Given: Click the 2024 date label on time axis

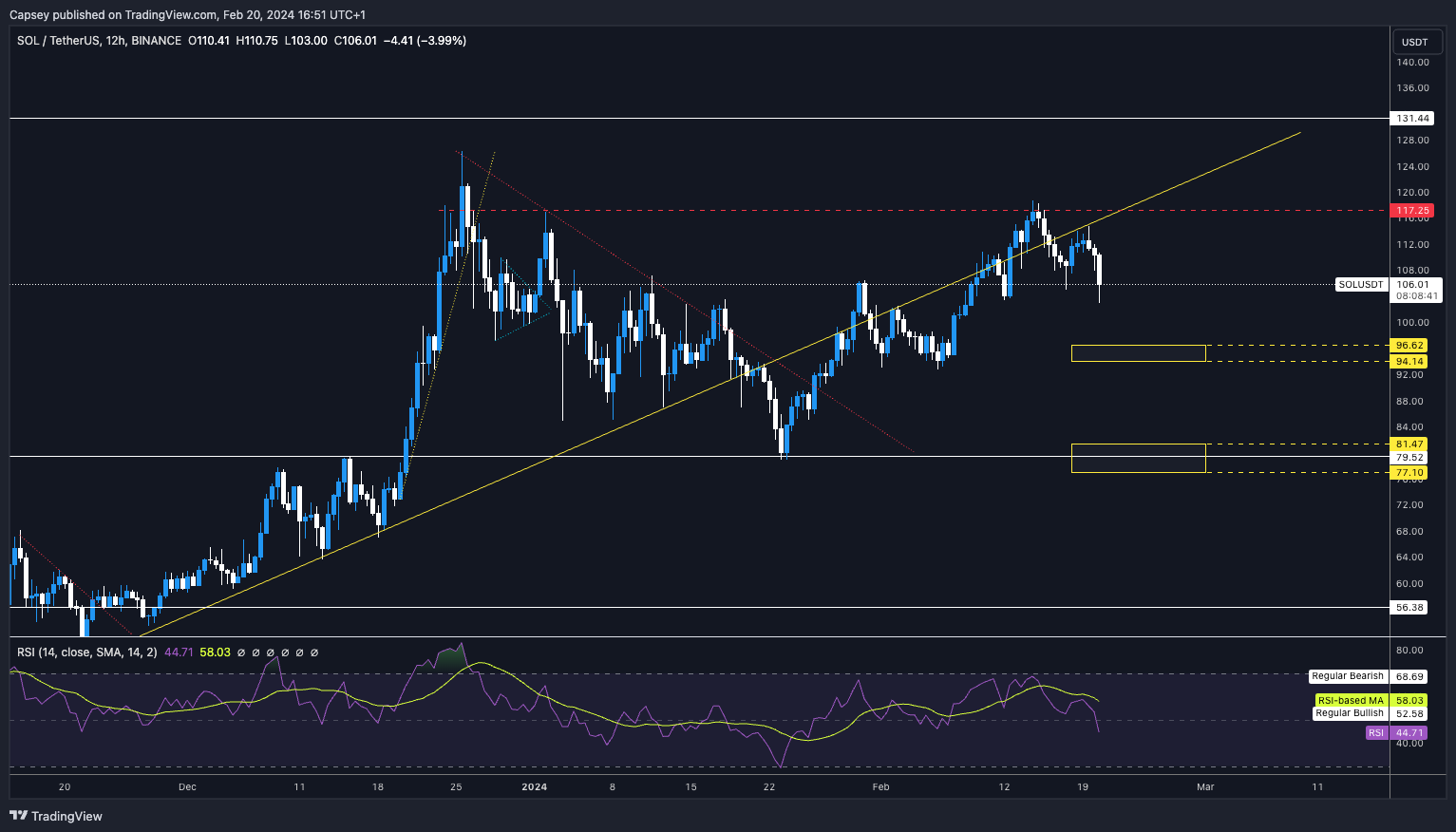Looking at the screenshot, I should click(535, 786).
